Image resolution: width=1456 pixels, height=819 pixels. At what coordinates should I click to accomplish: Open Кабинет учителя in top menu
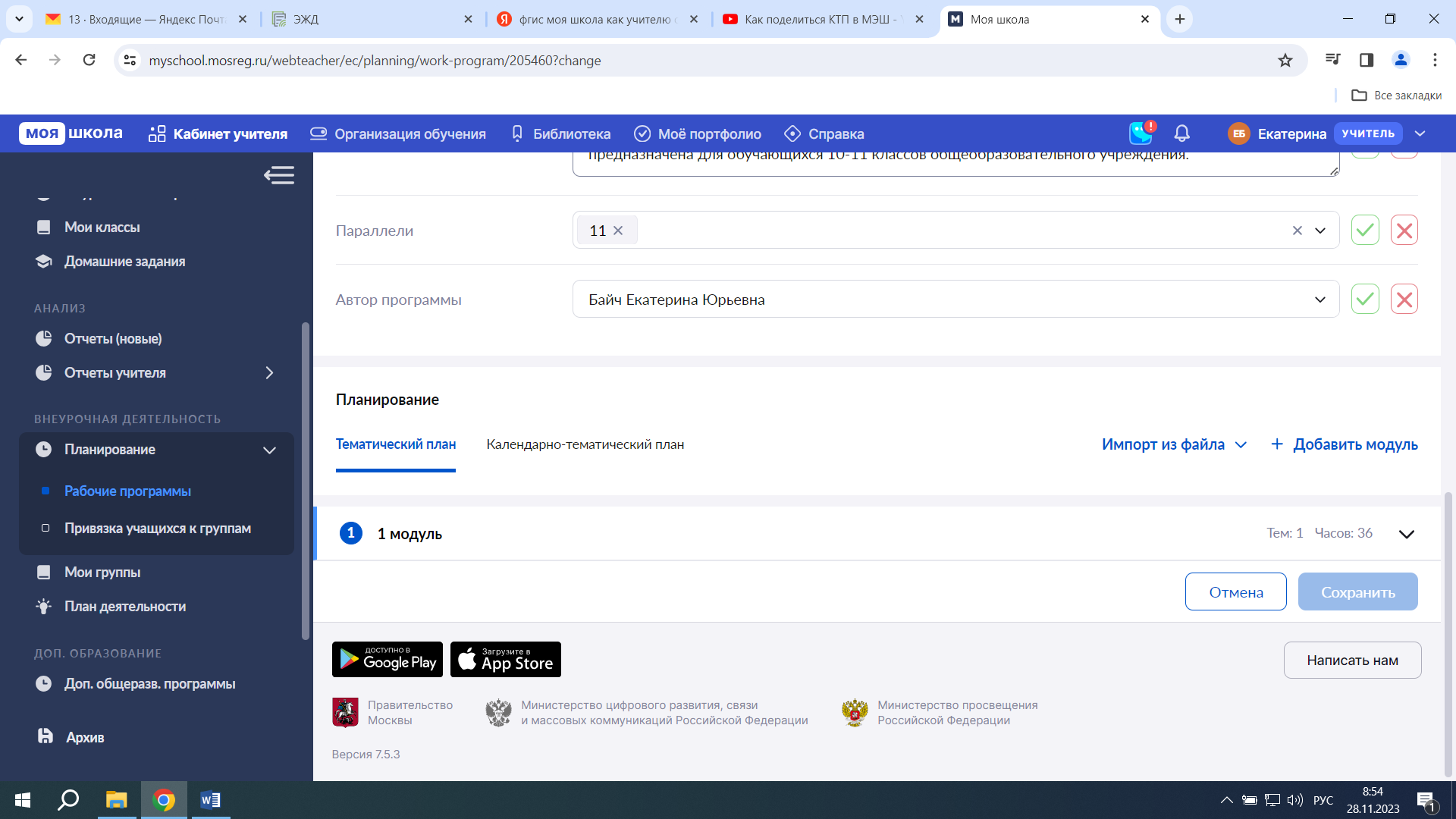[218, 133]
